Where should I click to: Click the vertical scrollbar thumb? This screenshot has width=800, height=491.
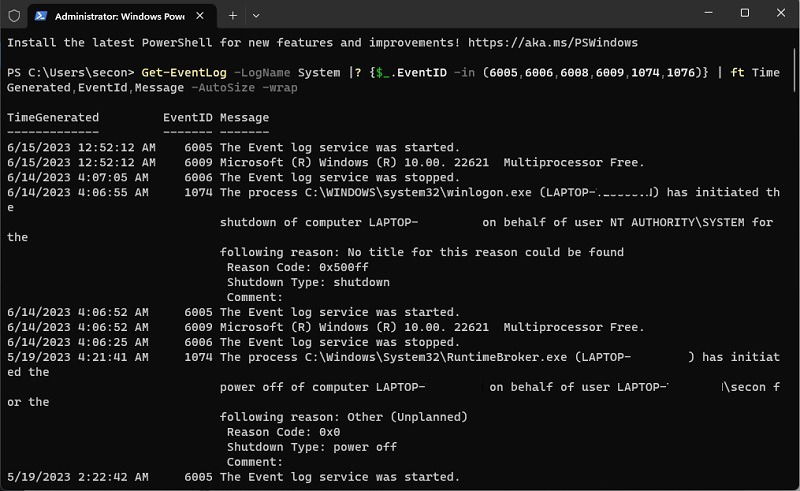click(x=794, y=70)
